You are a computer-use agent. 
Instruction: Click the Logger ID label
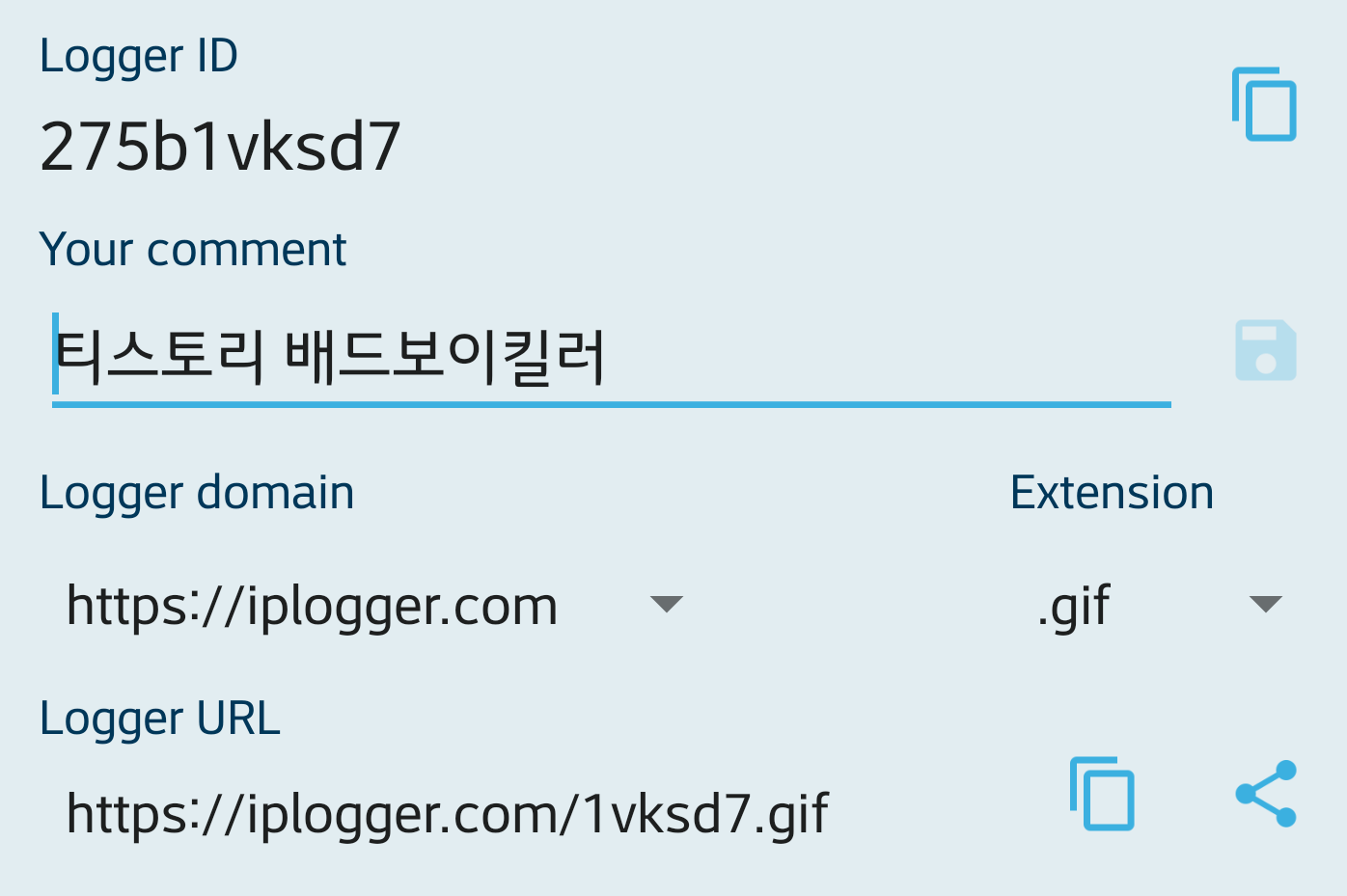139,57
